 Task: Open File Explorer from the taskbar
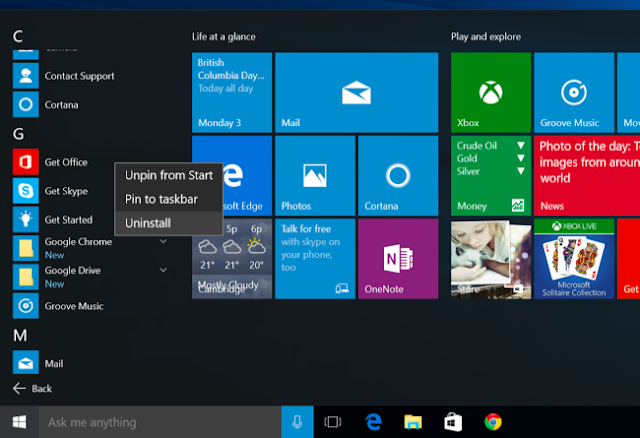tap(413, 422)
